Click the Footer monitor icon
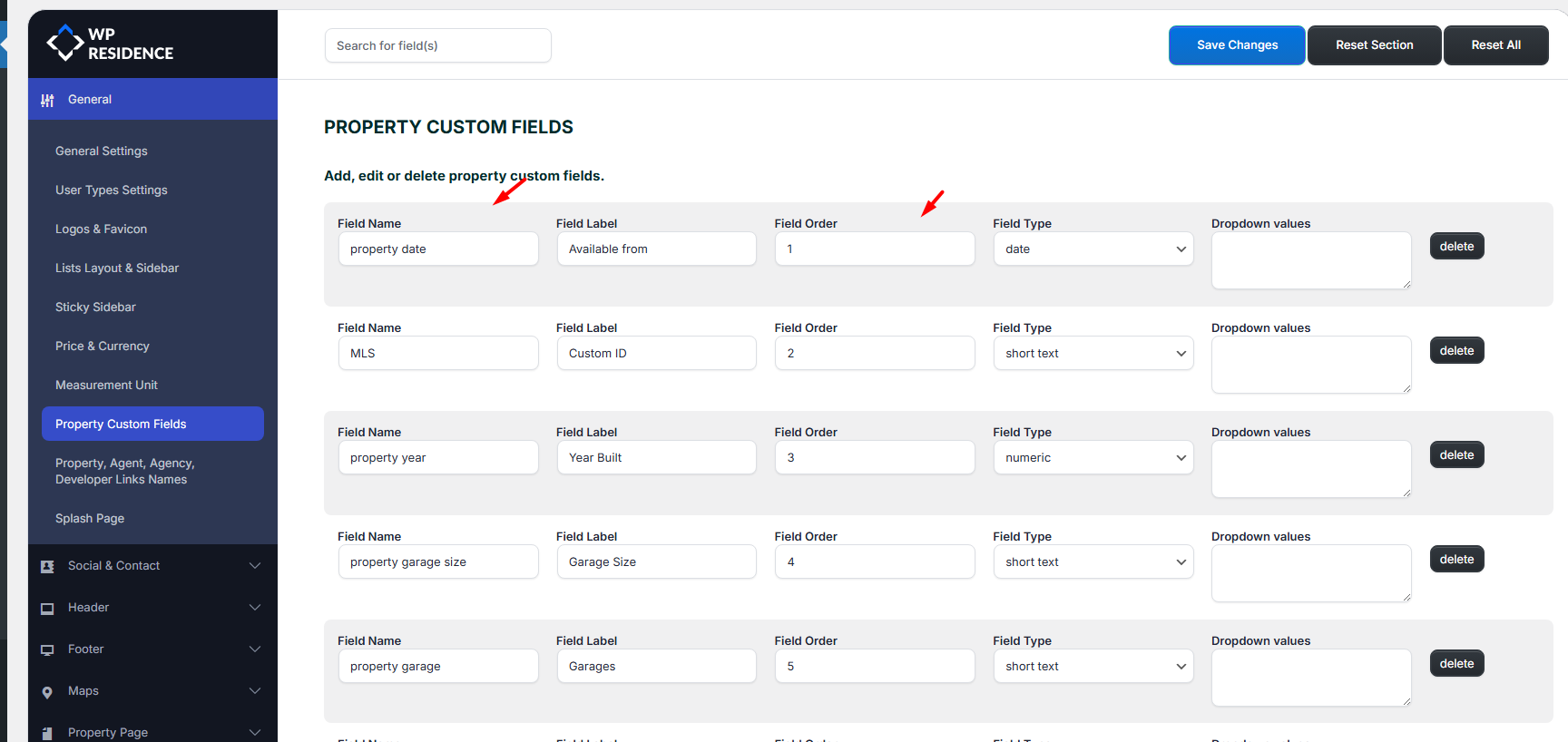Viewport: 1568px width, 742px height. click(47, 649)
